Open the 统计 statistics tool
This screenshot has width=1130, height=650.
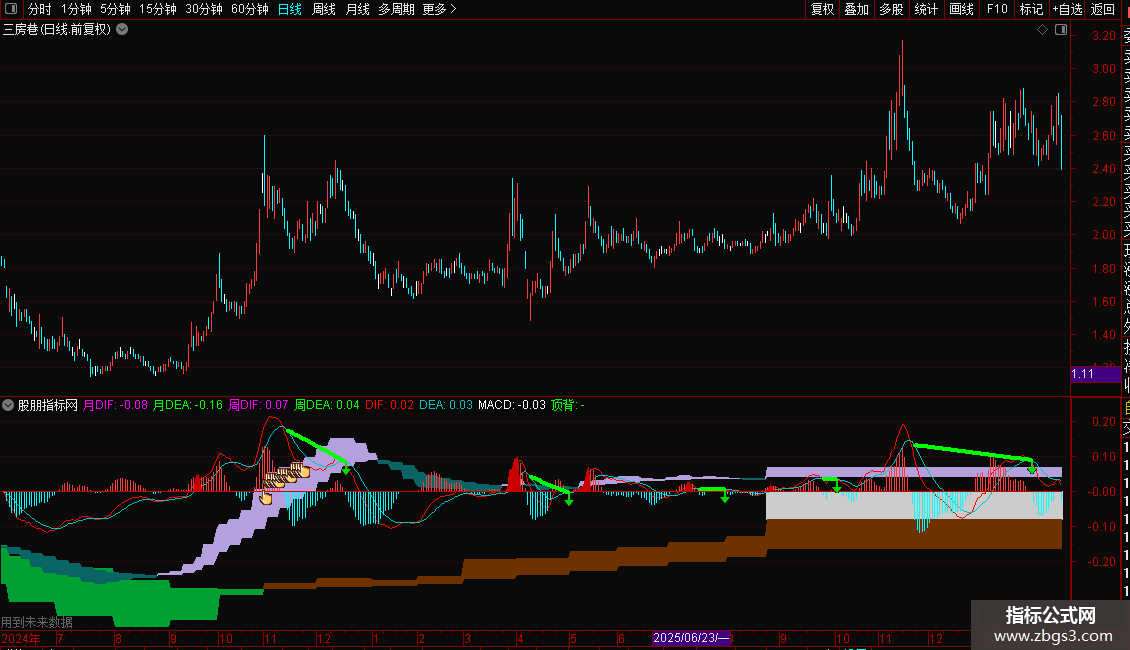tap(925, 9)
